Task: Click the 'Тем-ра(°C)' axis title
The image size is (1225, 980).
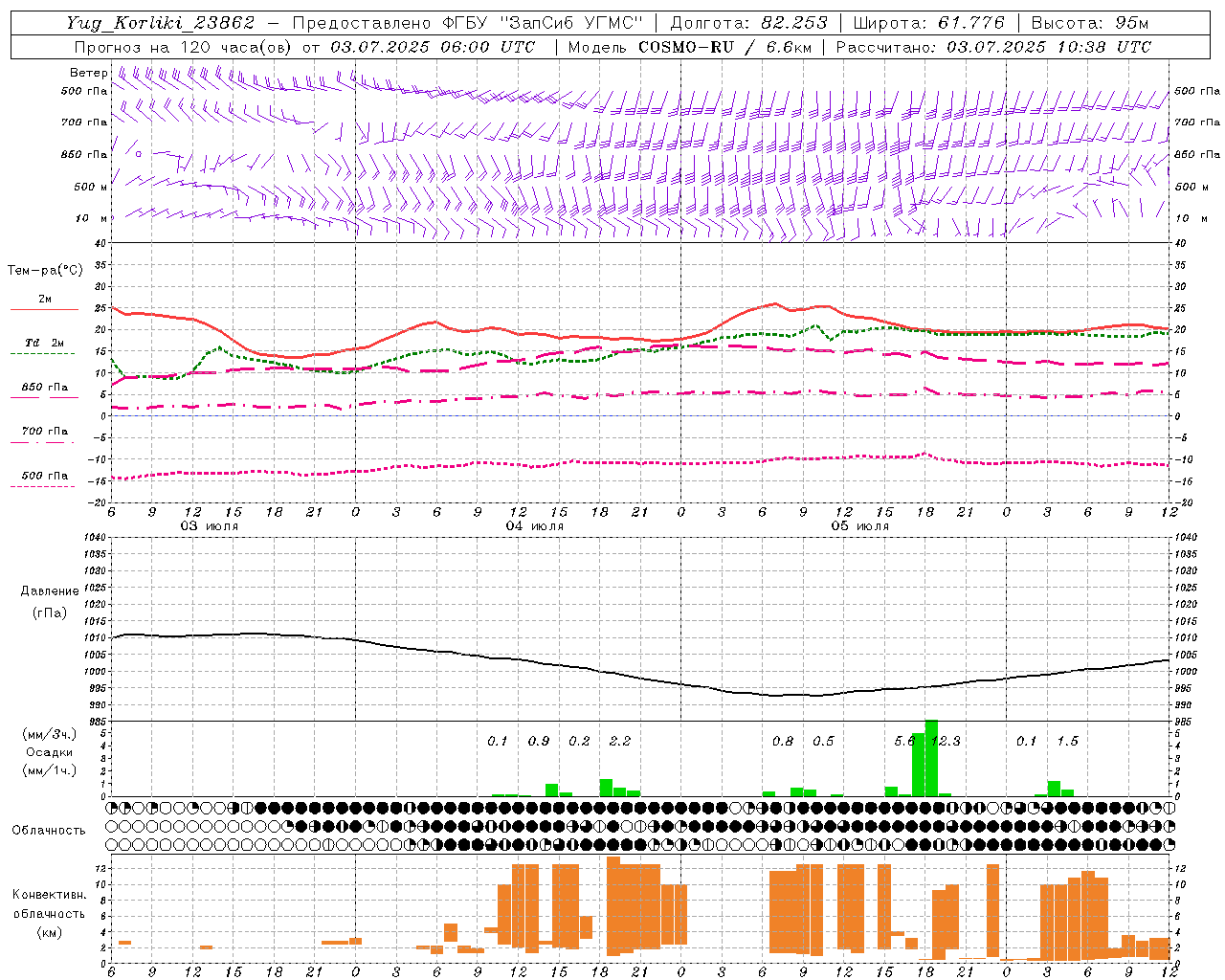Action: coord(45,271)
